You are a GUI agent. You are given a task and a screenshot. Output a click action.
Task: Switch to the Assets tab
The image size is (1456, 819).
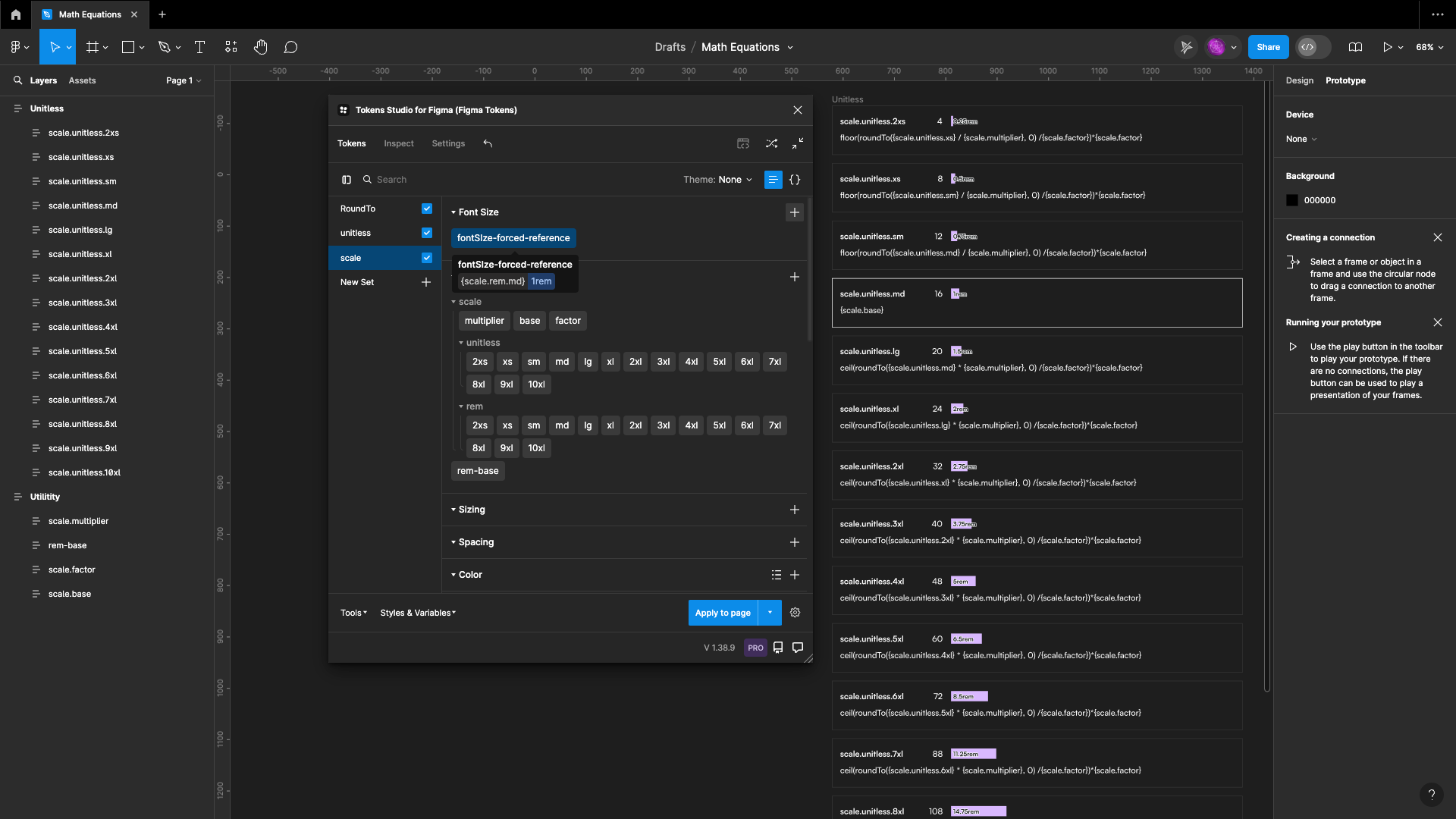pyautogui.click(x=82, y=80)
